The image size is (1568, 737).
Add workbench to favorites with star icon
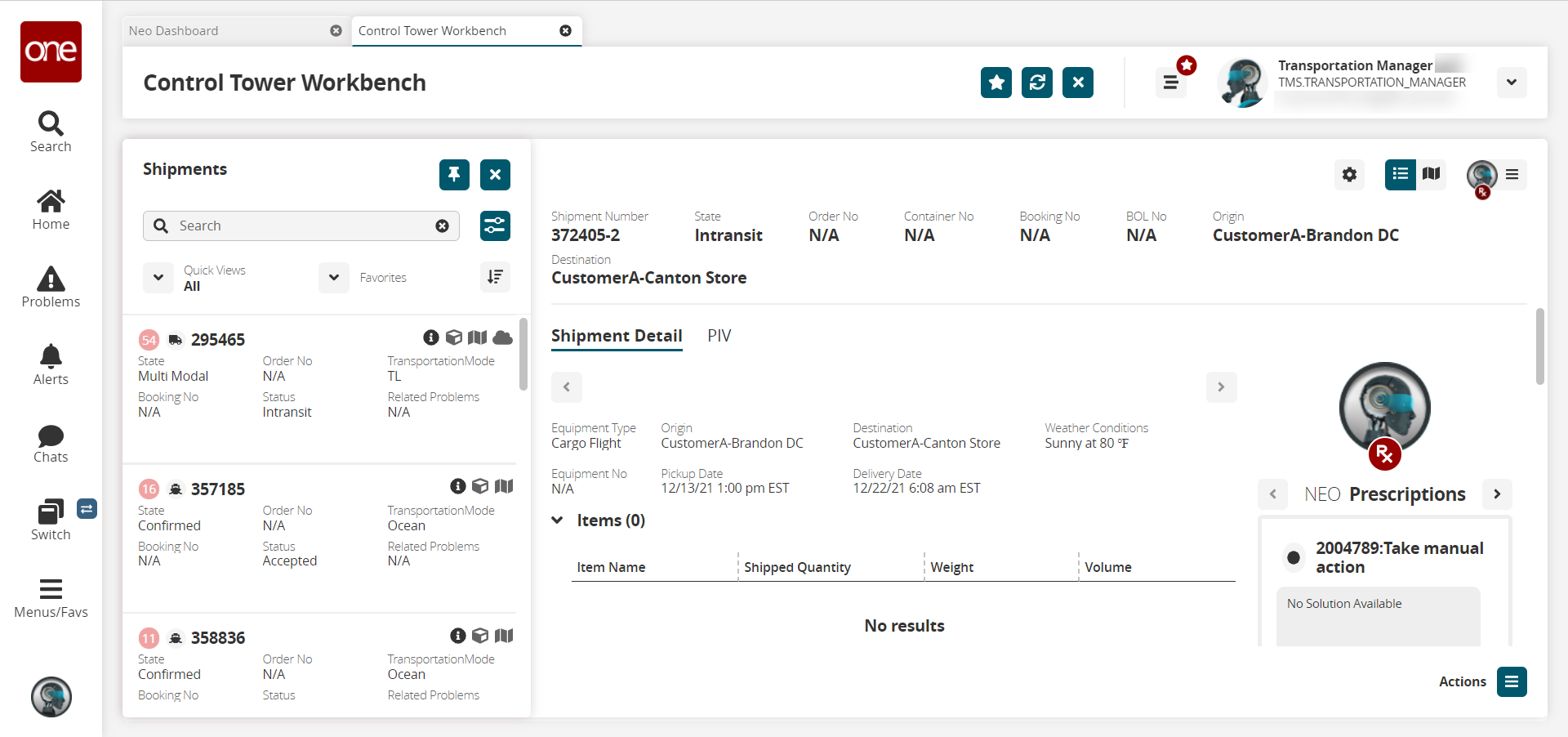point(996,83)
